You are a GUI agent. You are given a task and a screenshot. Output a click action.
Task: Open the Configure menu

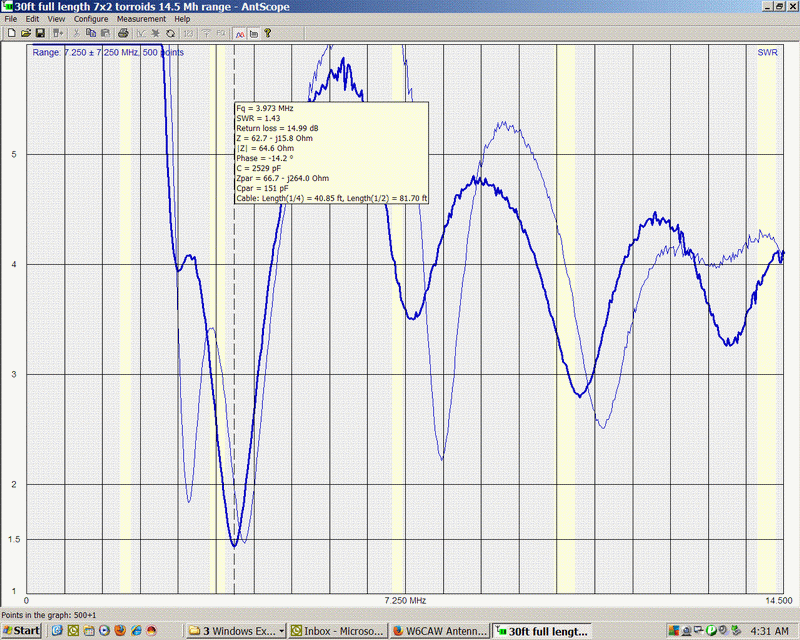tap(91, 19)
